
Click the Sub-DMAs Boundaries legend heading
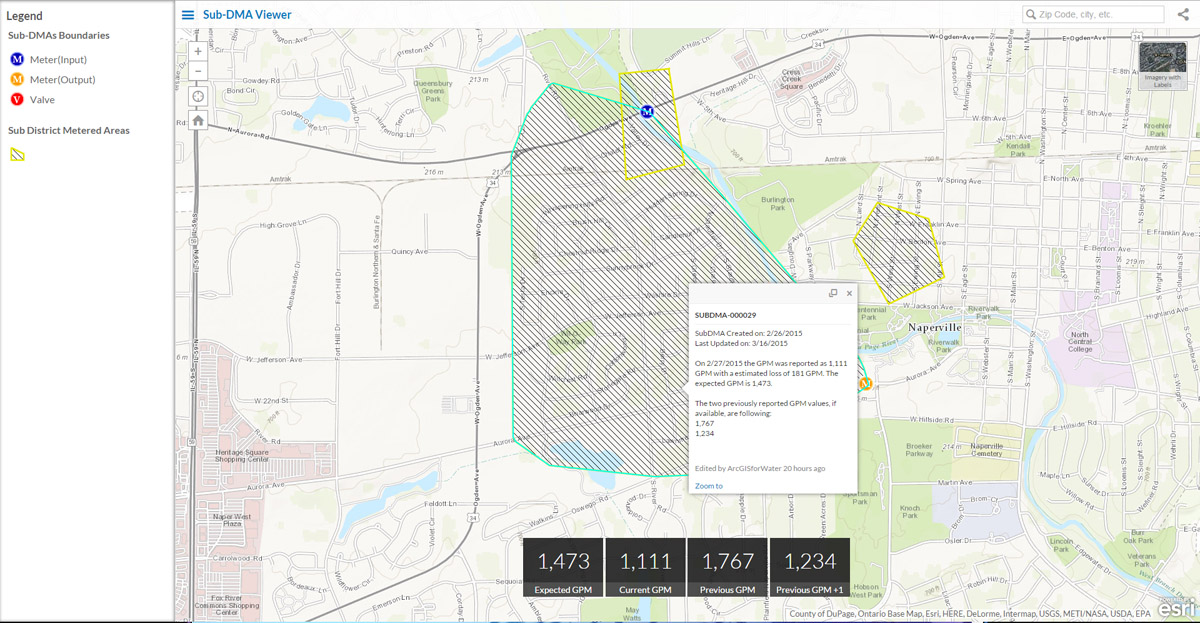59,35
